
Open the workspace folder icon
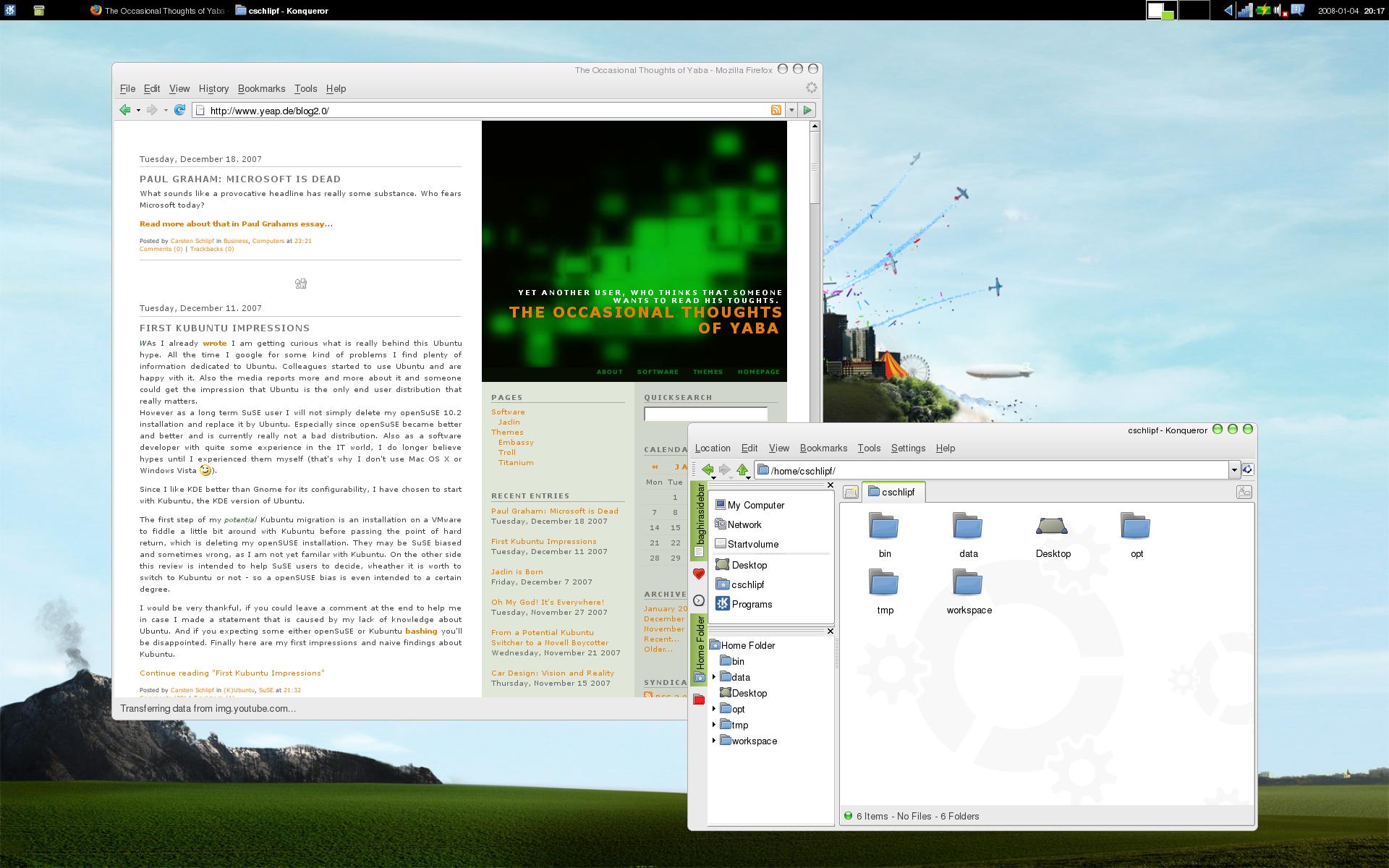coord(968,583)
